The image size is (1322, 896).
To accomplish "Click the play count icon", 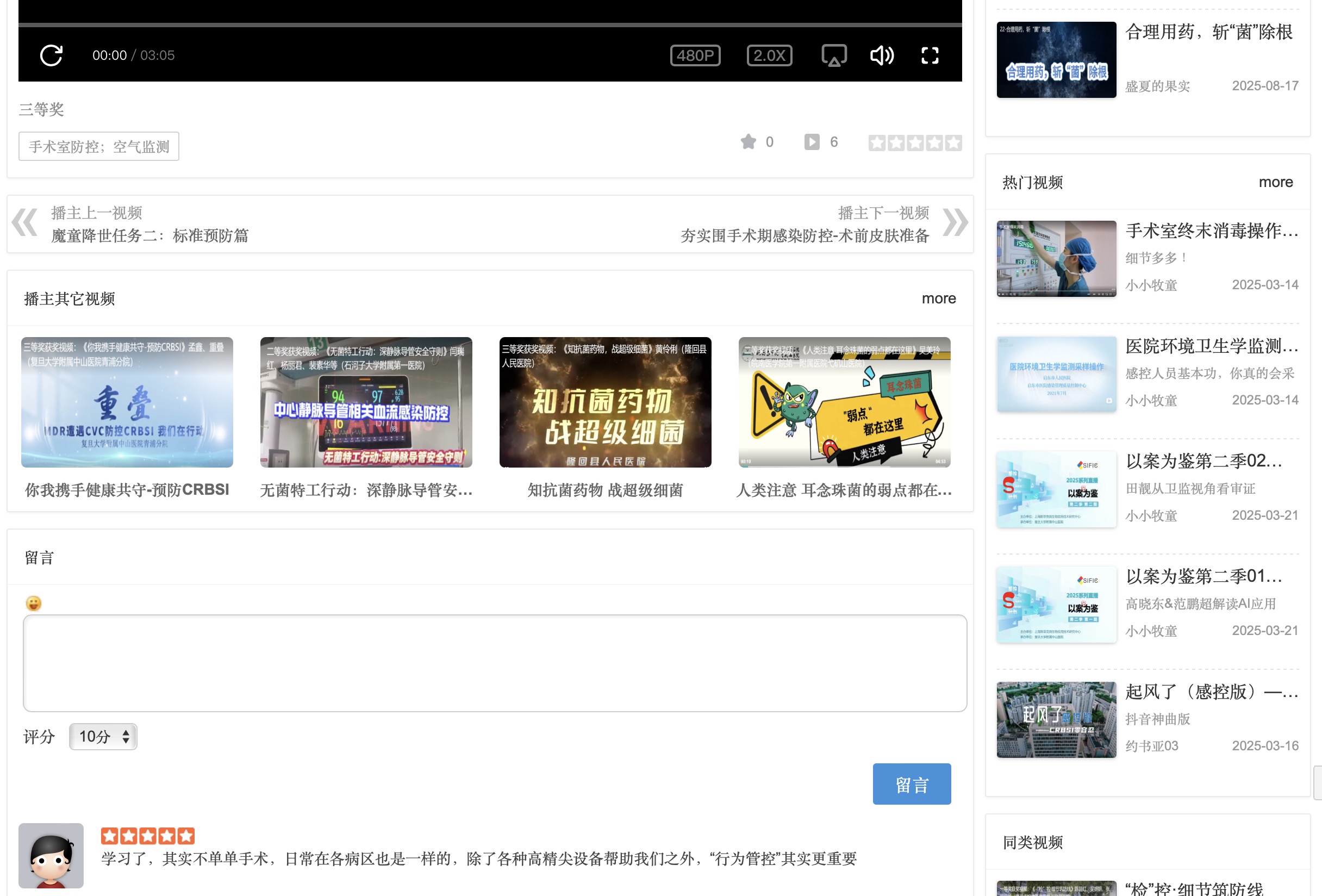I will click(x=811, y=142).
